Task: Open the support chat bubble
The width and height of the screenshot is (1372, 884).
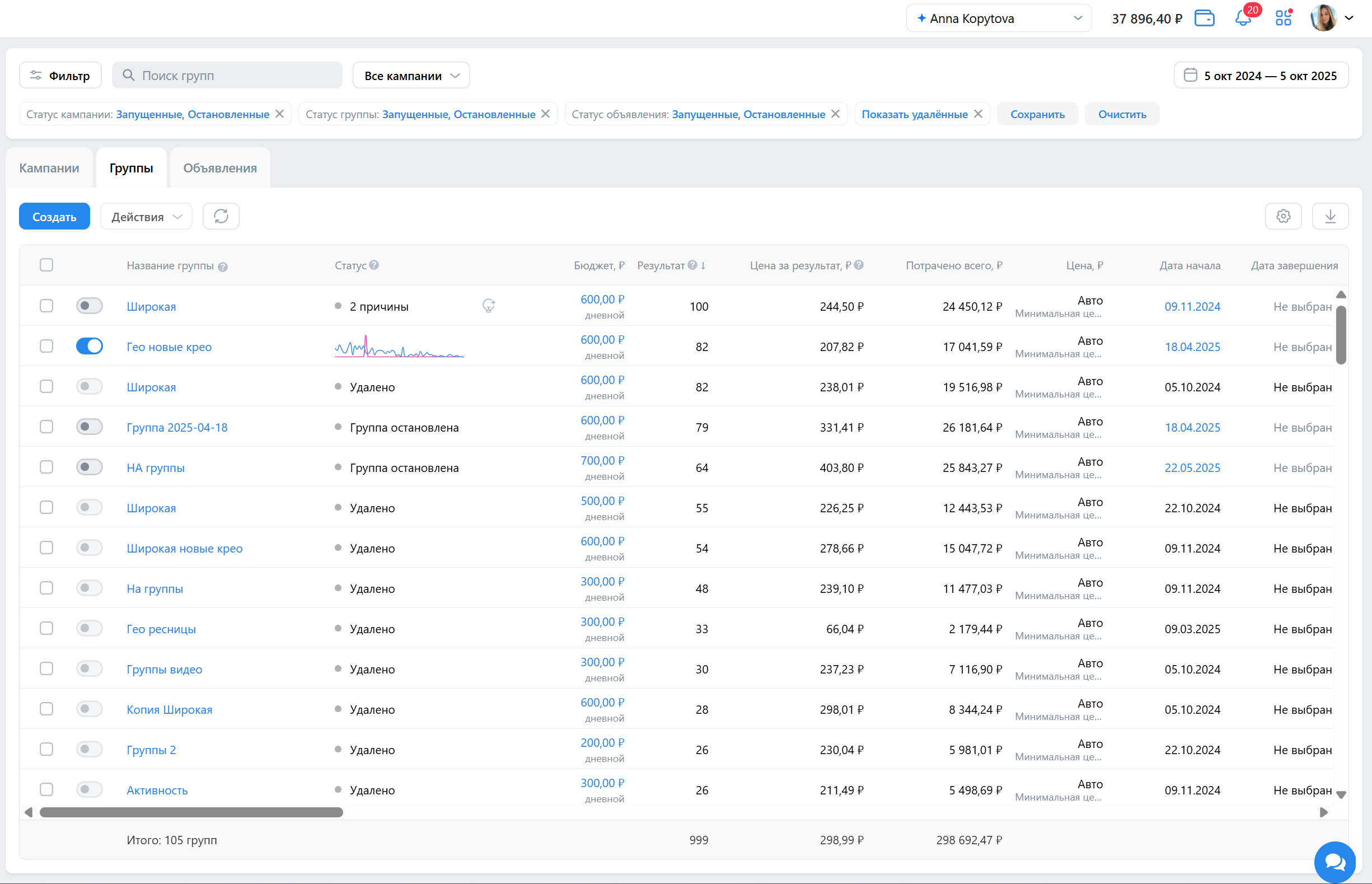Action: pyautogui.click(x=1334, y=862)
